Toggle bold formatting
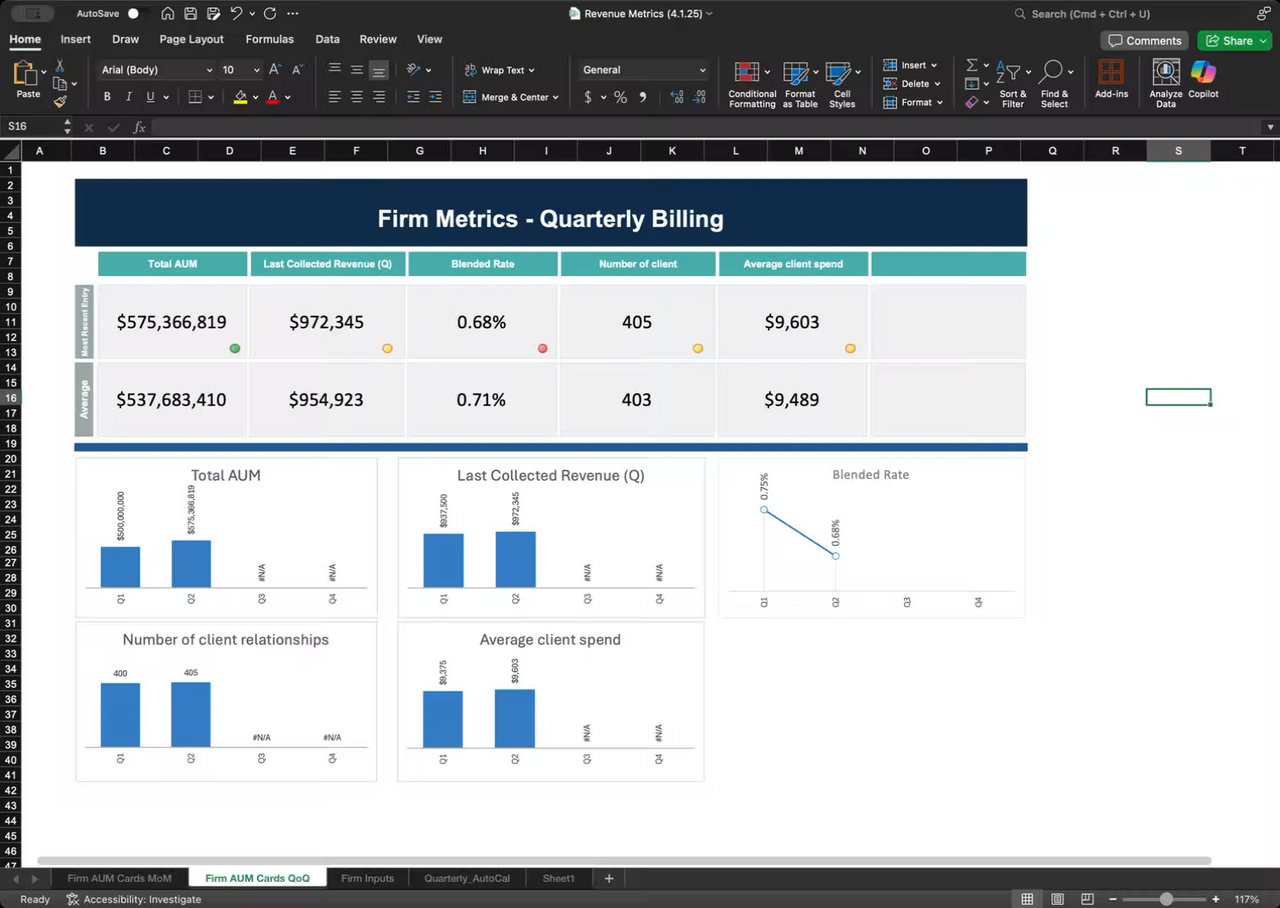 (107, 97)
